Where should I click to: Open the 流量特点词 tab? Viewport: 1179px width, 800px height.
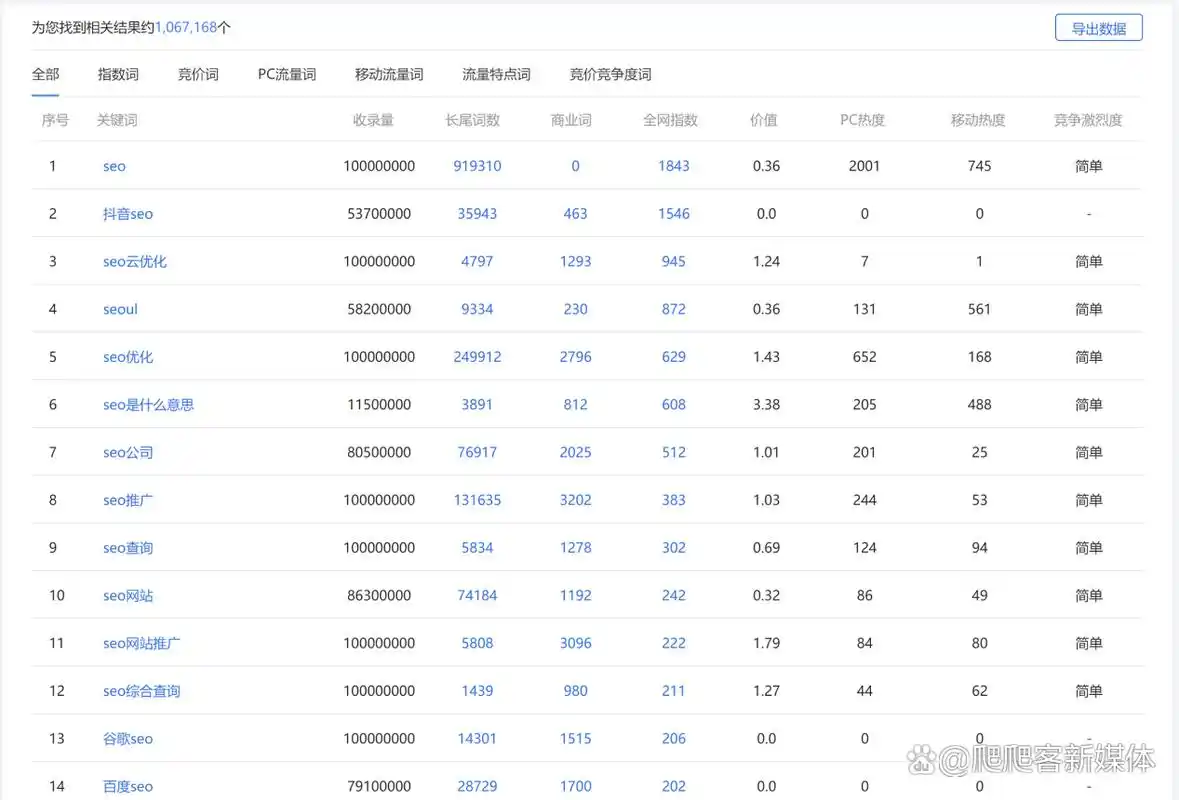click(x=496, y=73)
